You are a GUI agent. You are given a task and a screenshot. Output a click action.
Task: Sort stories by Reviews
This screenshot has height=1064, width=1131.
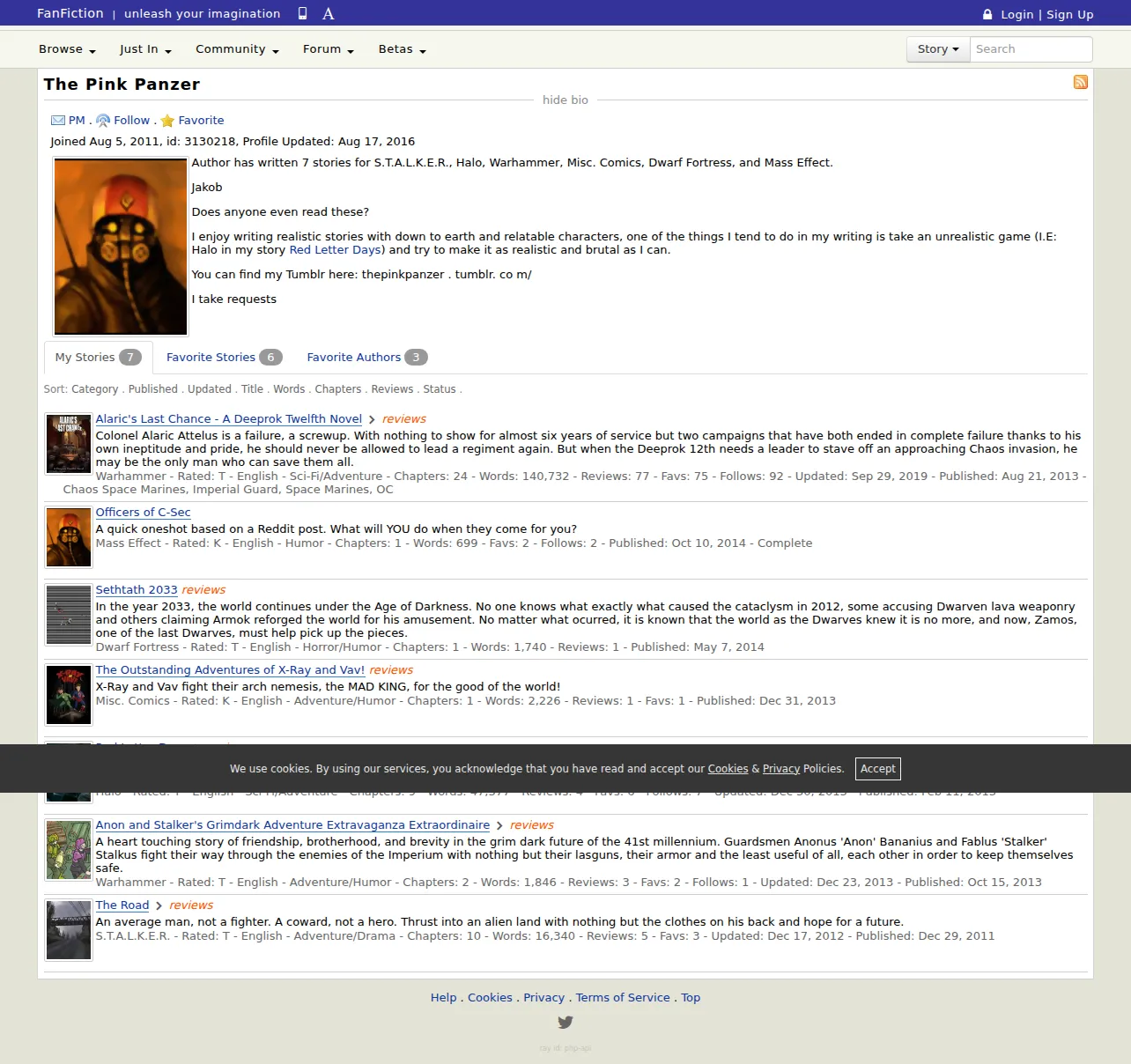(x=392, y=389)
